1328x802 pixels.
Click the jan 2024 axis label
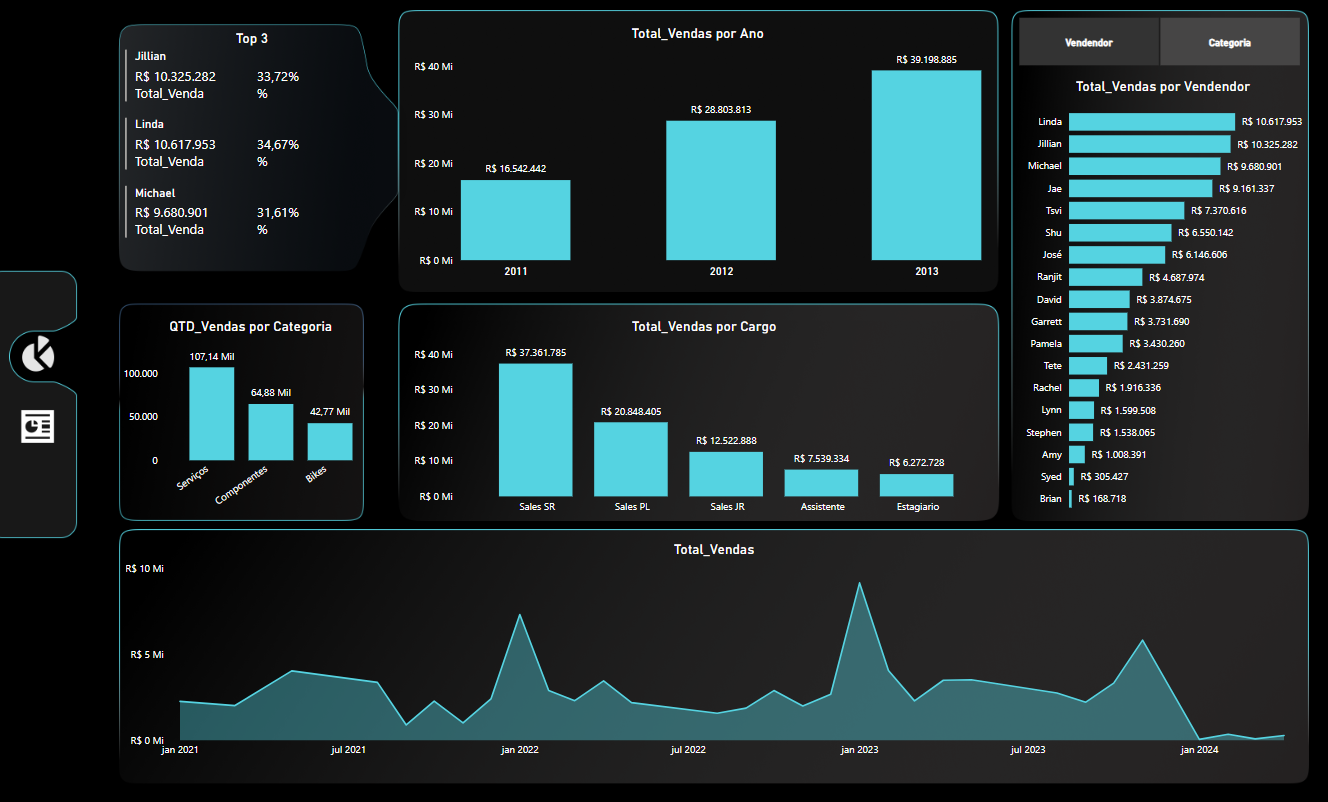click(x=1200, y=749)
